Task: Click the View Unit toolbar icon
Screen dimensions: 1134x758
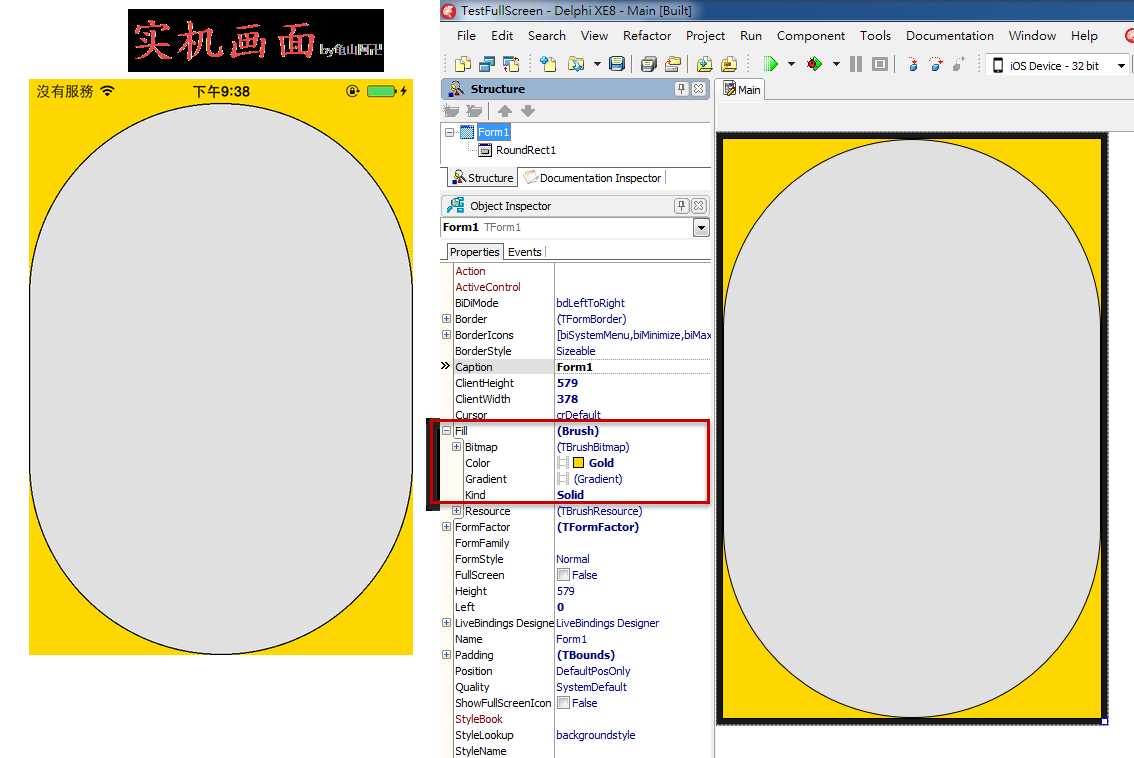Action: [x=463, y=64]
